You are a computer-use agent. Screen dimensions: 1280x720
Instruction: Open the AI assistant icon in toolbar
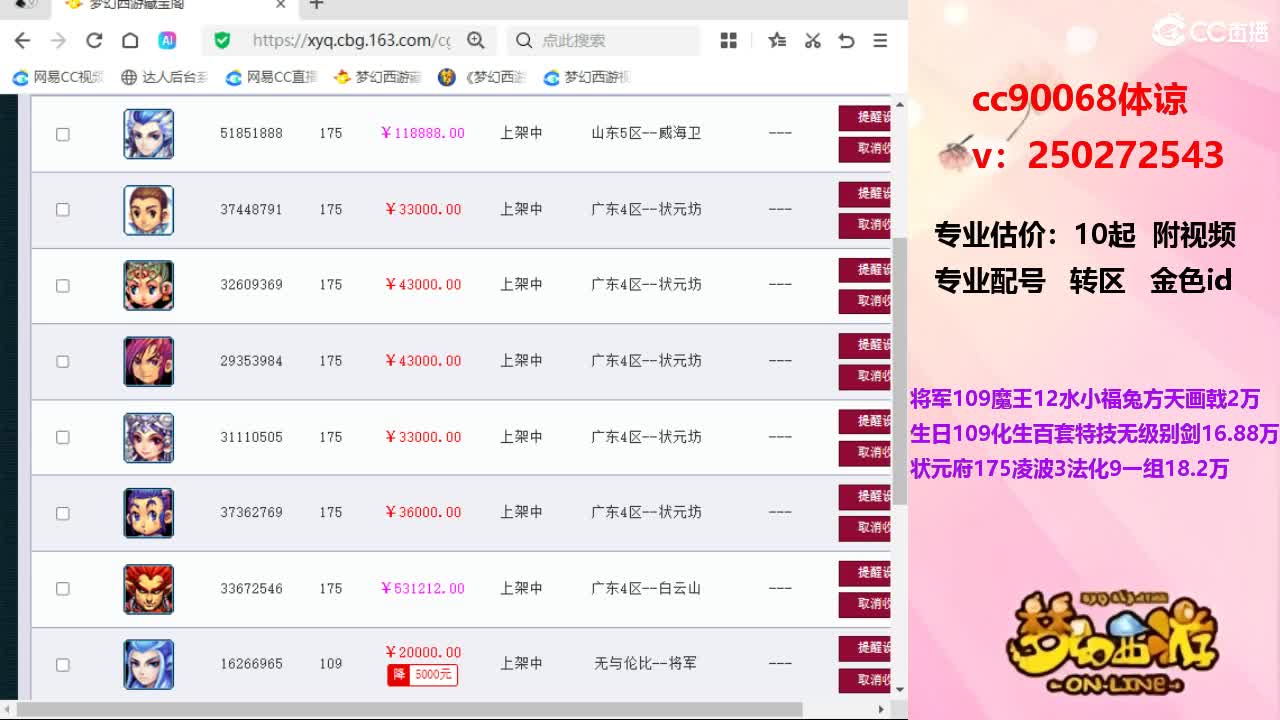coord(167,40)
